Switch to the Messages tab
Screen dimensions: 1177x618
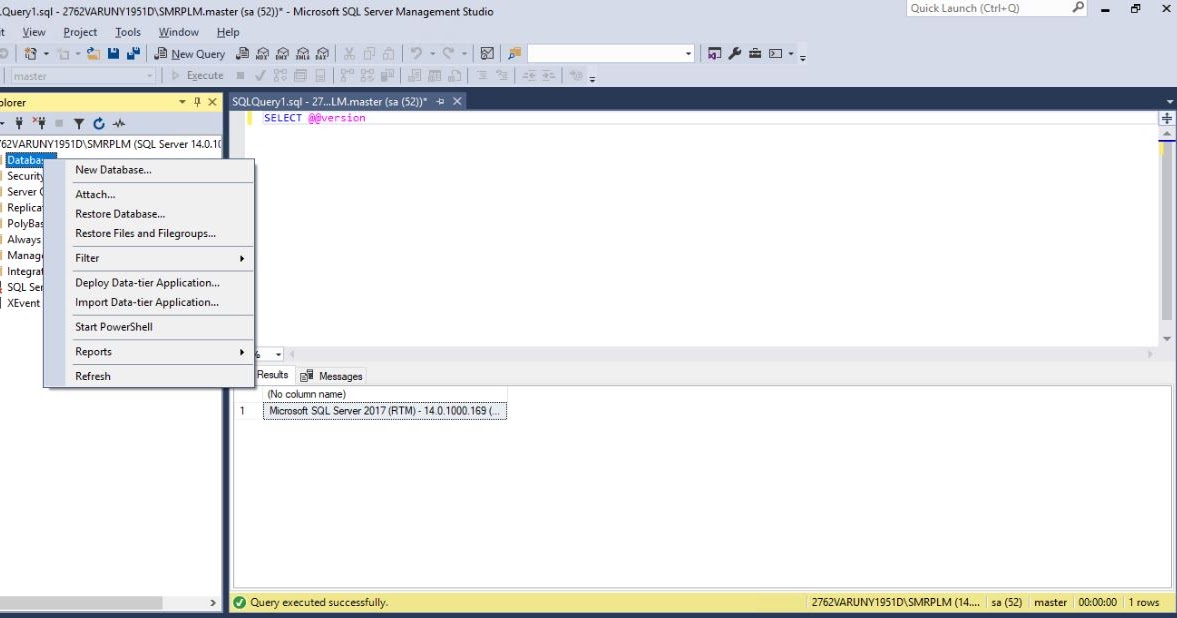332,376
